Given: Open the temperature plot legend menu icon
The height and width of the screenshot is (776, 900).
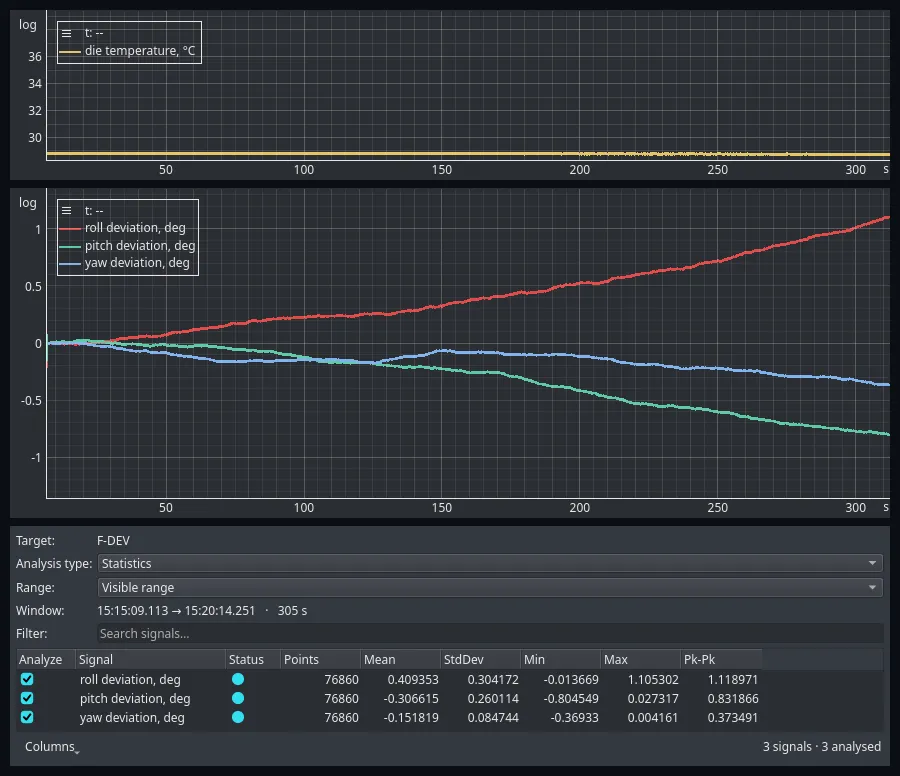Looking at the screenshot, I should pyautogui.click(x=67, y=33).
